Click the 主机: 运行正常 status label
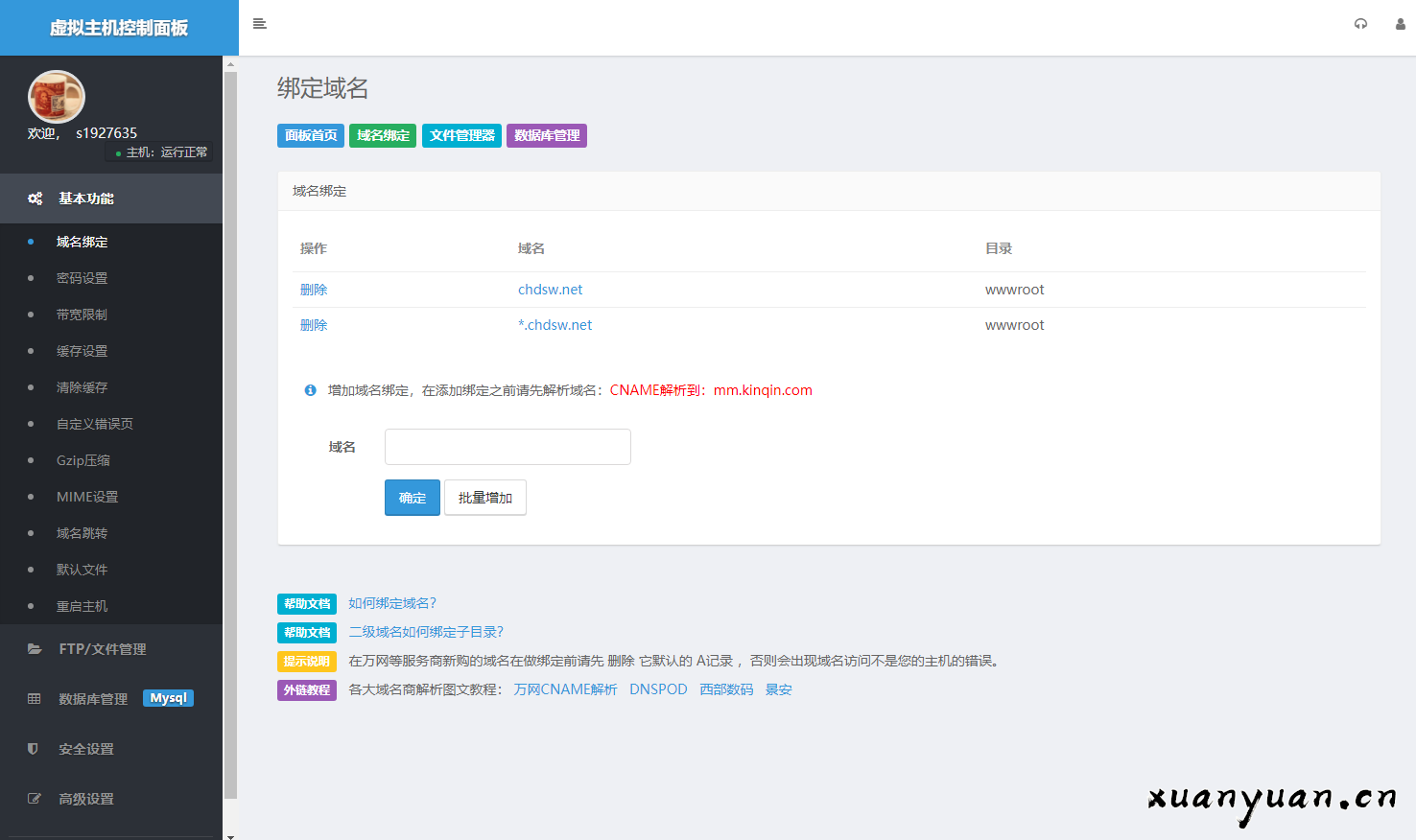The width and height of the screenshot is (1416, 840). coord(161,152)
